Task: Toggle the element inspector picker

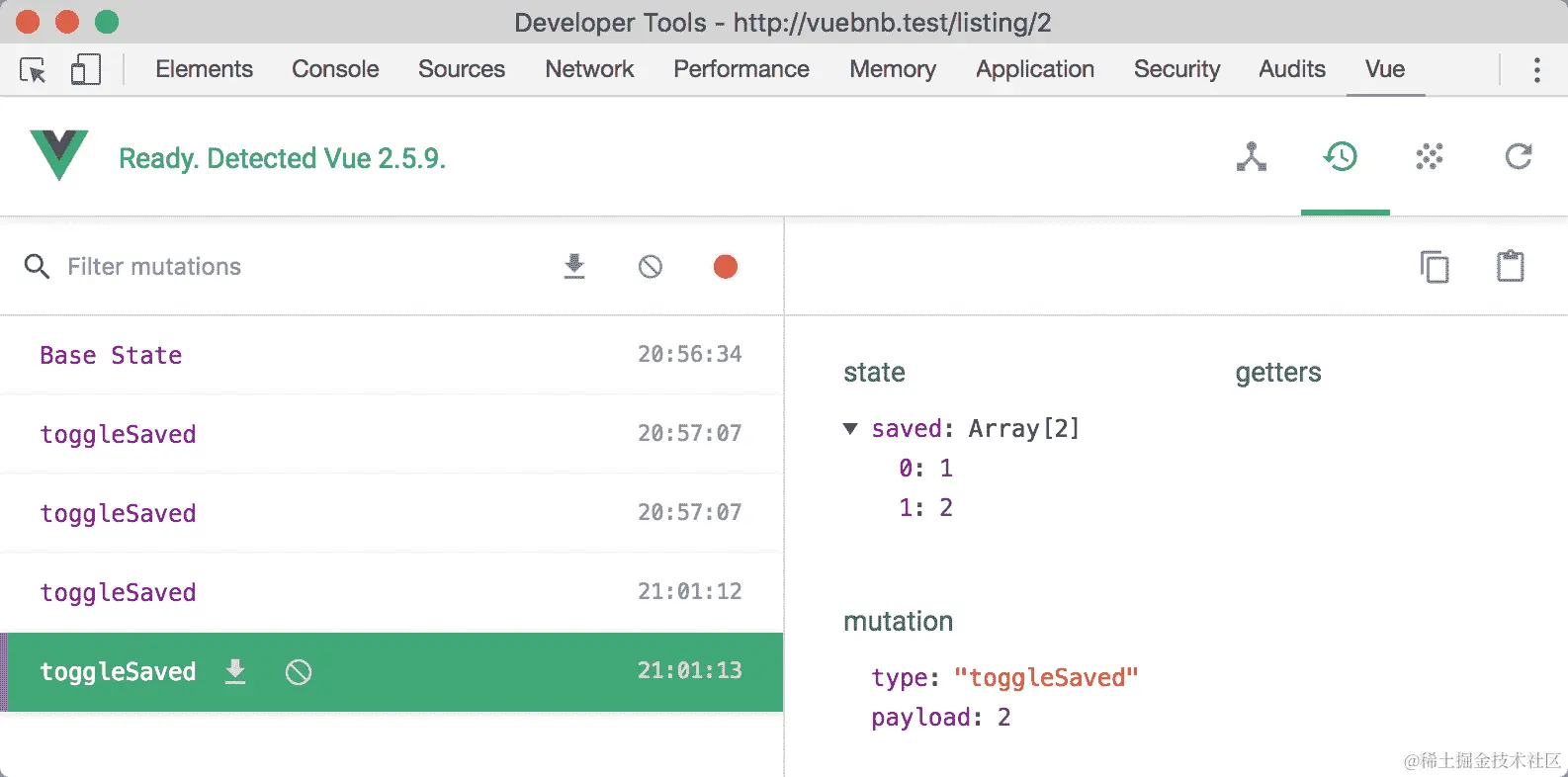Action: coord(33,70)
